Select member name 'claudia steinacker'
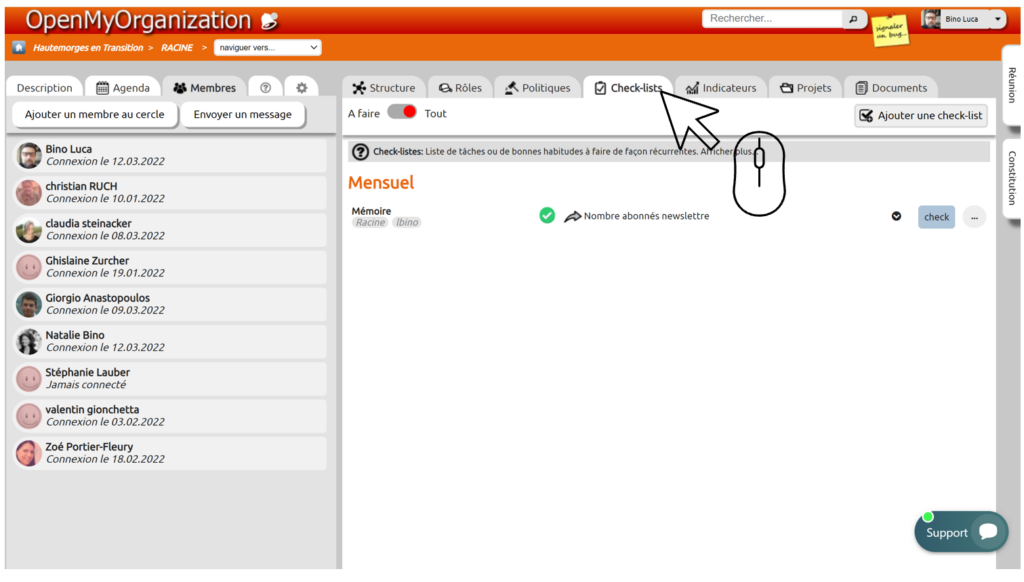 point(89,223)
